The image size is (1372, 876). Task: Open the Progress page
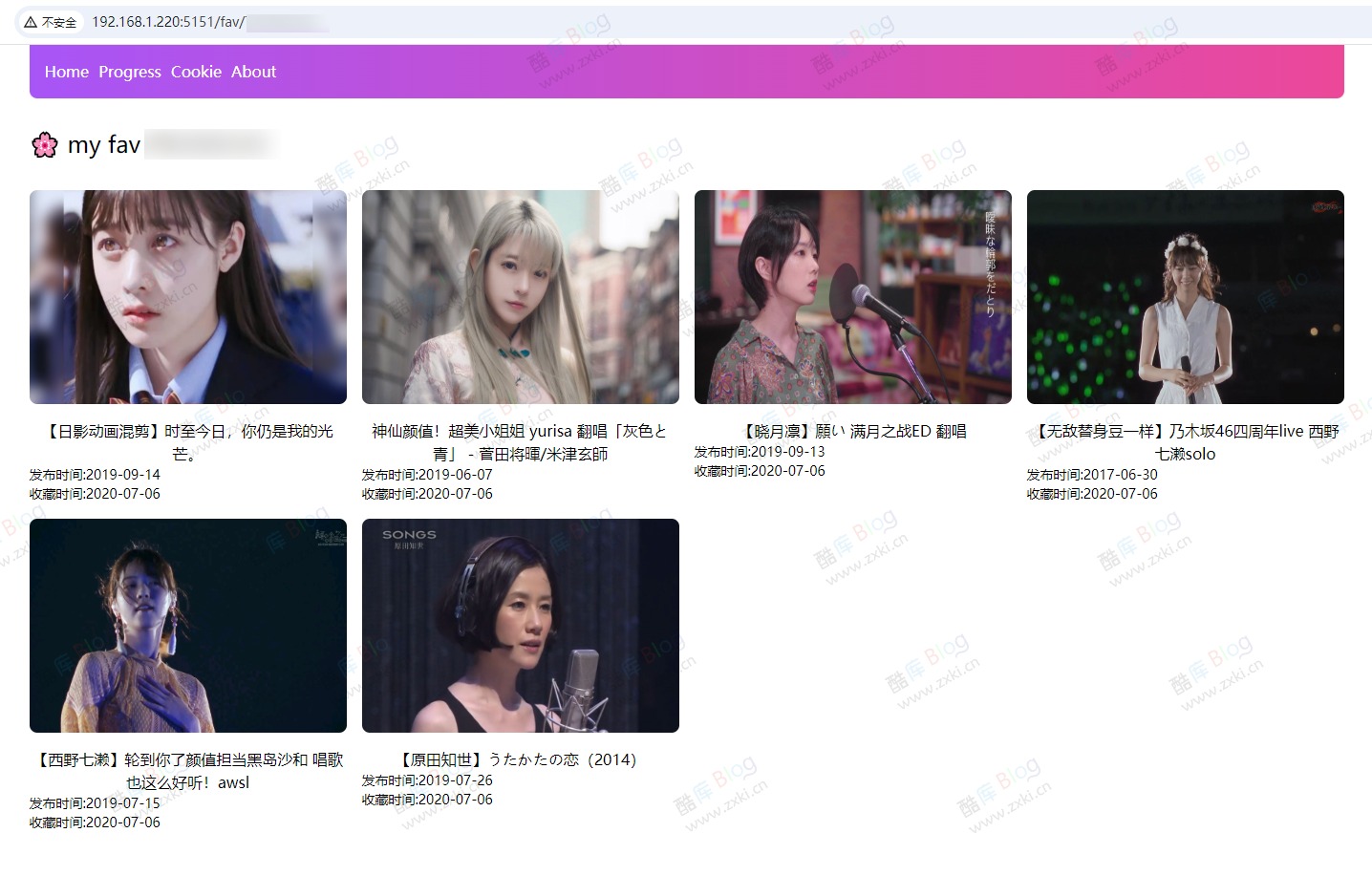point(129,71)
